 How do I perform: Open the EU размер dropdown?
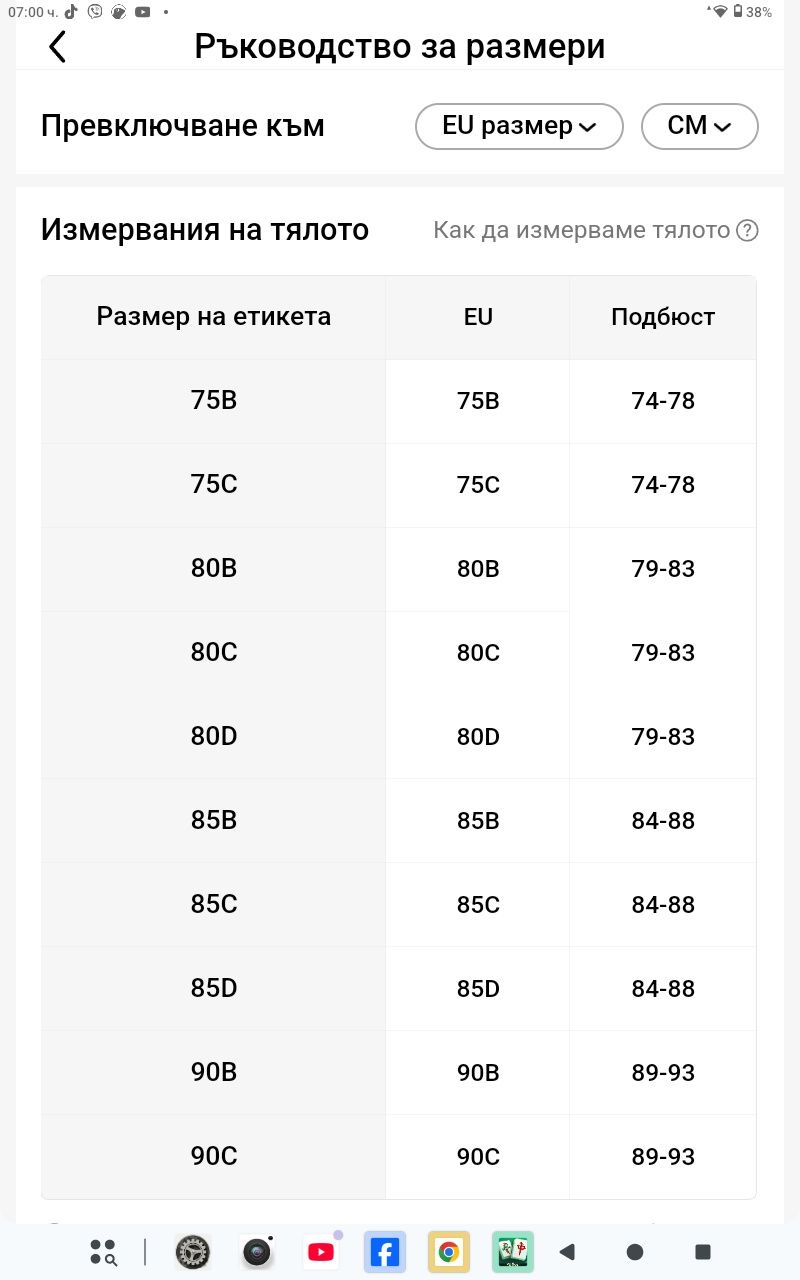pos(519,126)
